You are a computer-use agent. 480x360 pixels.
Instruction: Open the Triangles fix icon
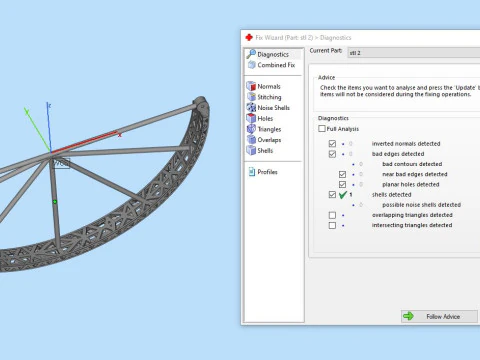[251, 129]
